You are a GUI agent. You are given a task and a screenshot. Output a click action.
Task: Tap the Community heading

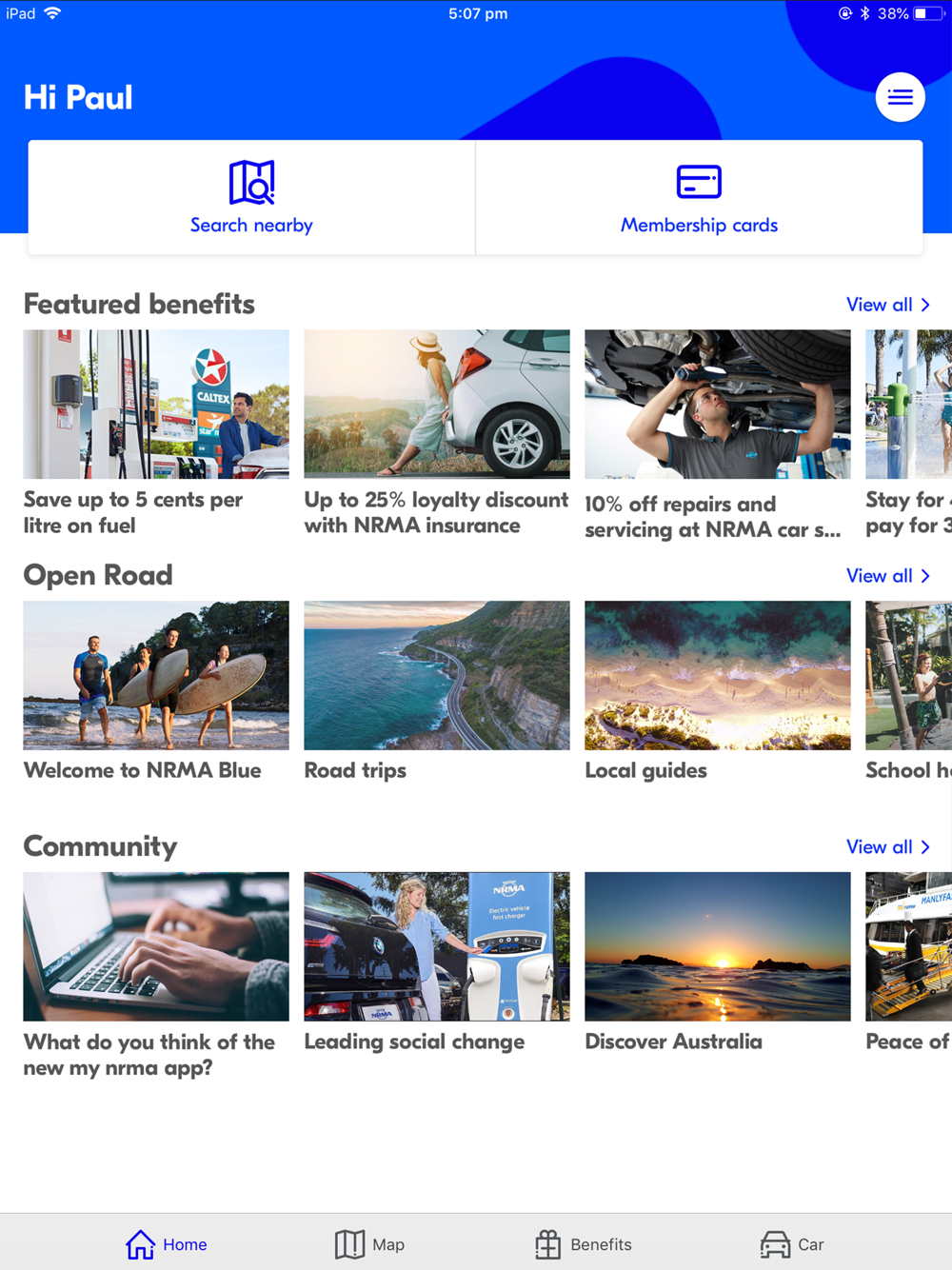(100, 846)
